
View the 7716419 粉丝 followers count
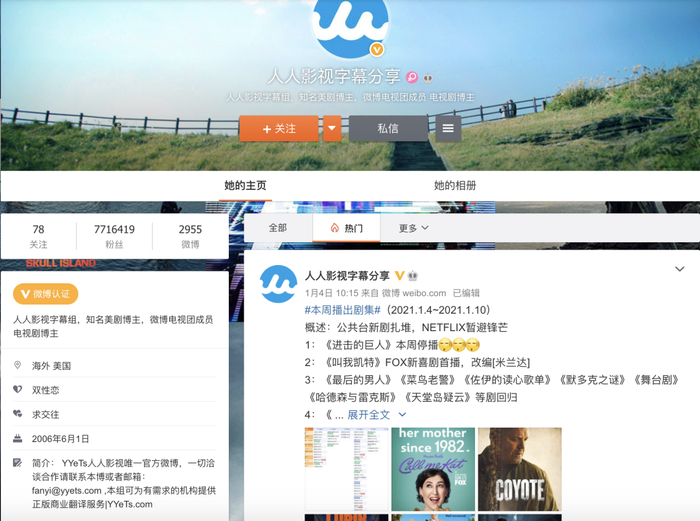[114, 236]
